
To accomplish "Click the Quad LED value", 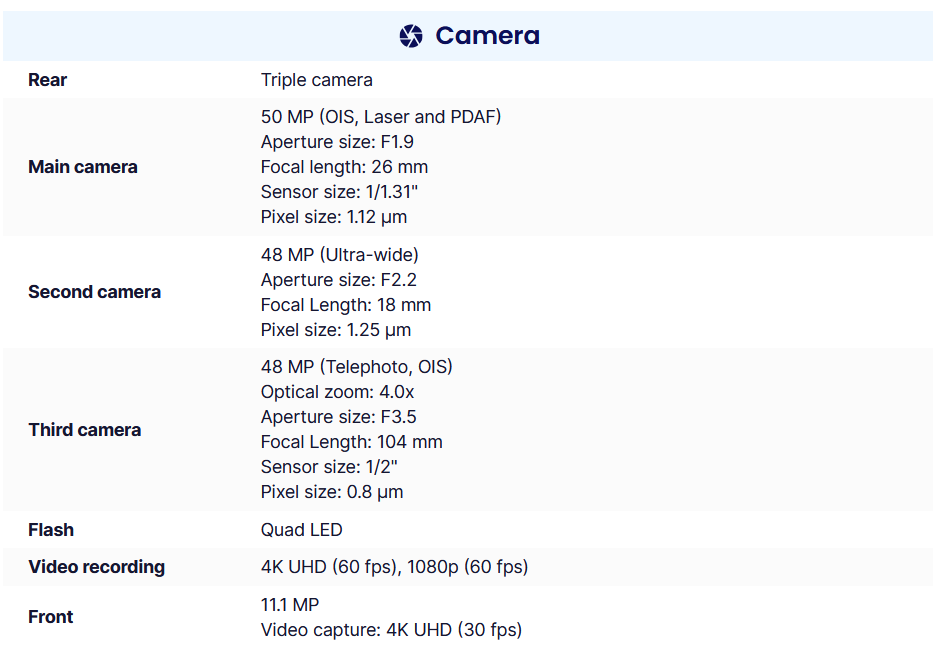I will 301,530.
